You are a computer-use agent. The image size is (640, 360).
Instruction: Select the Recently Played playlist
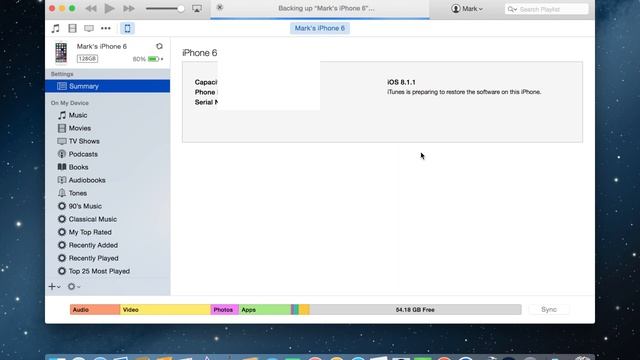pos(93,258)
